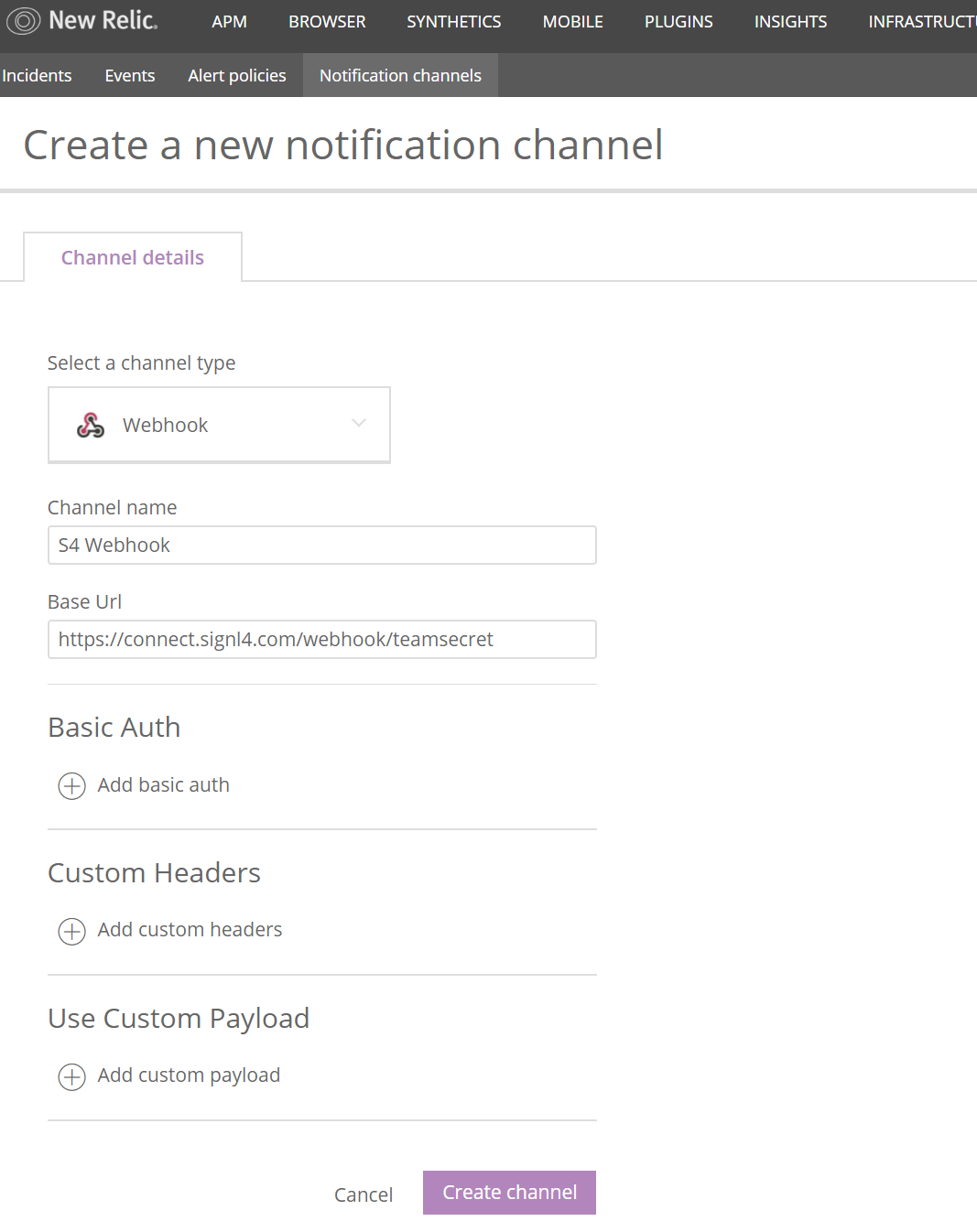Click the plus icon for Add custom headers

point(71,931)
